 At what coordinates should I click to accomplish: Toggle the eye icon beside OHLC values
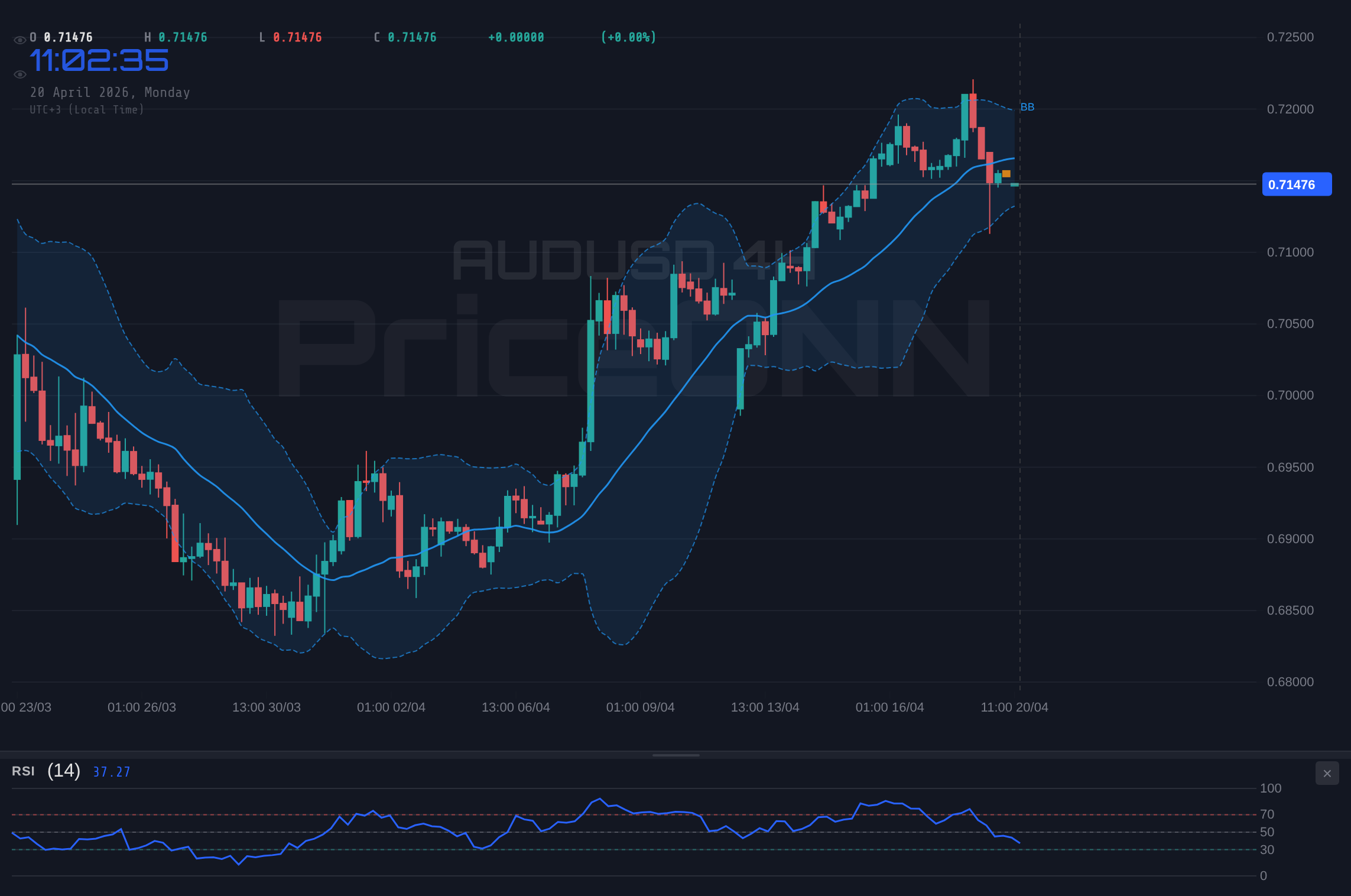coord(20,40)
